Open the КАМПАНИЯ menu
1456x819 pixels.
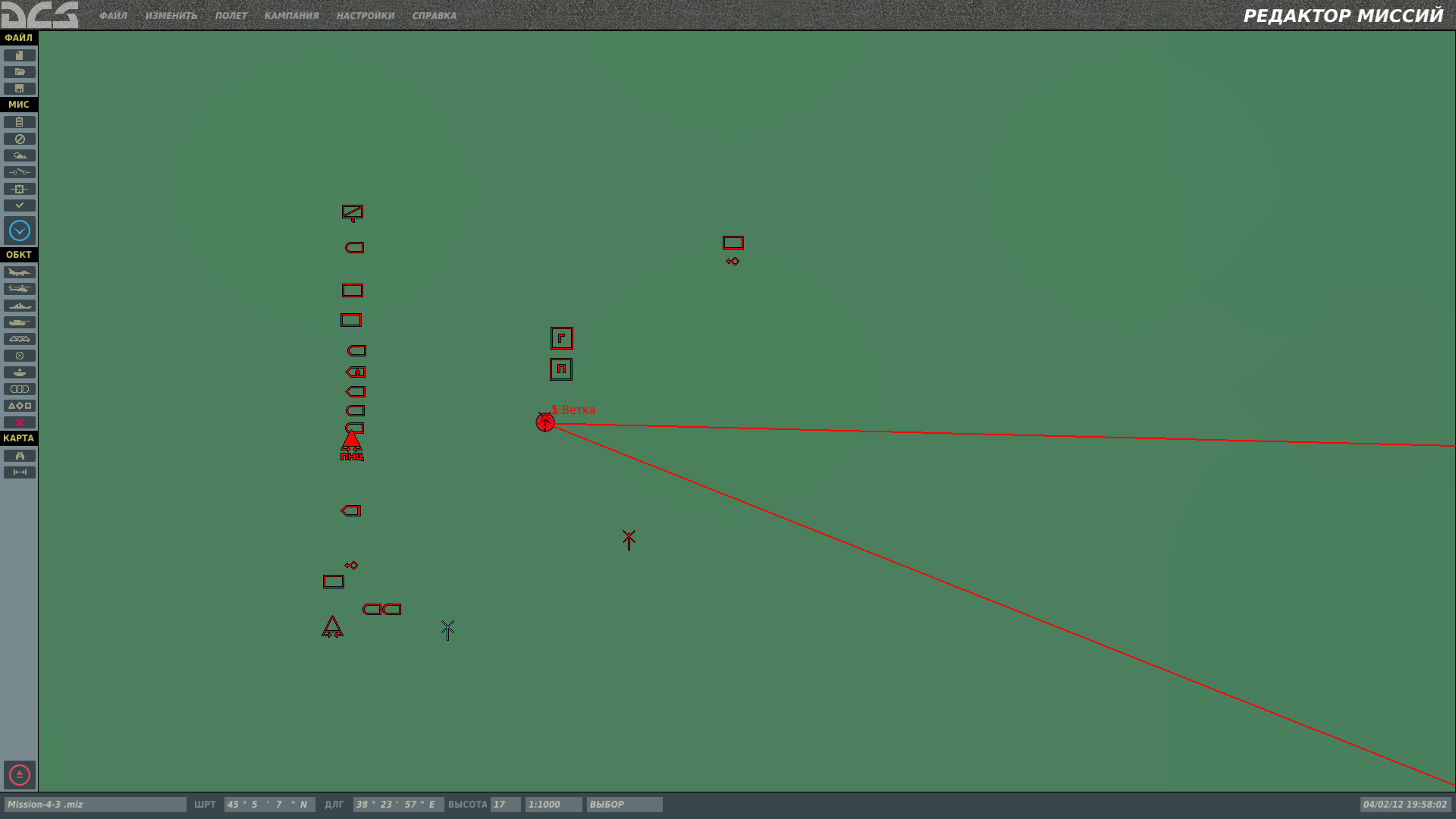click(291, 16)
